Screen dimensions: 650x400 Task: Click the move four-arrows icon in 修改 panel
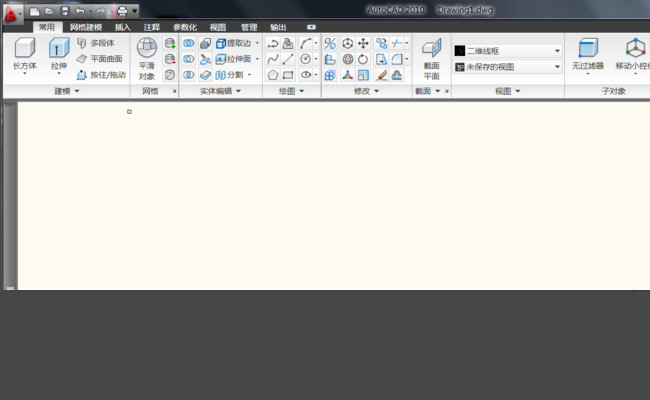coord(363,43)
